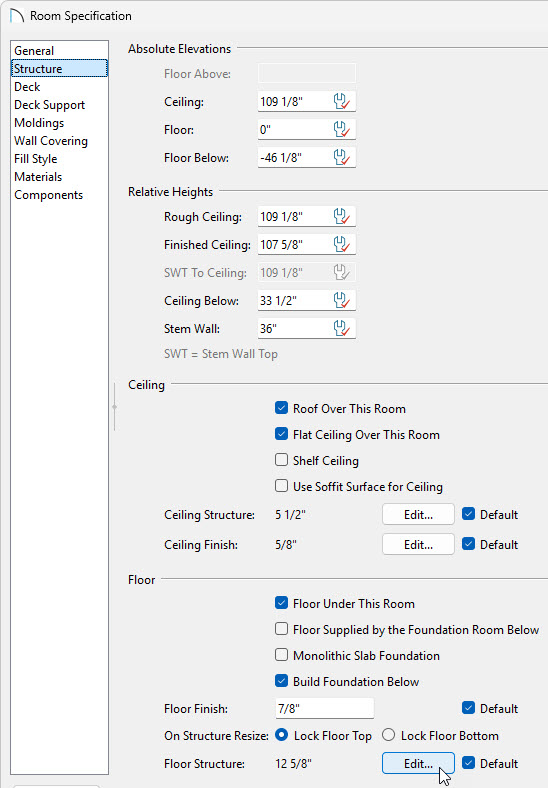Open the General panel
This screenshot has width=548, height=788.
[59, 51]
